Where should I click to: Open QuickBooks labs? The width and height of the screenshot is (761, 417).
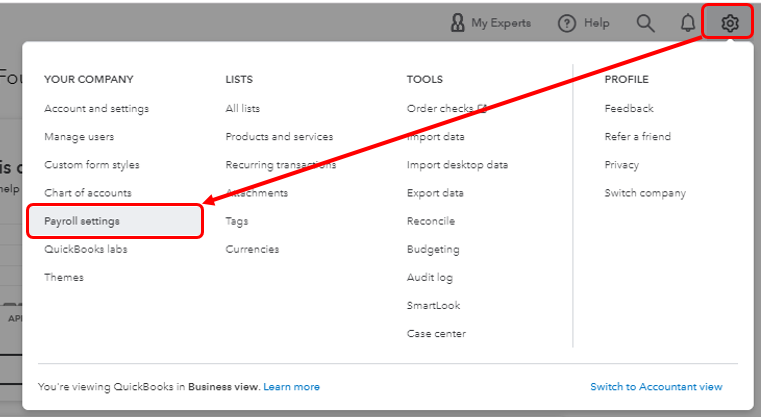click(85, 249)
